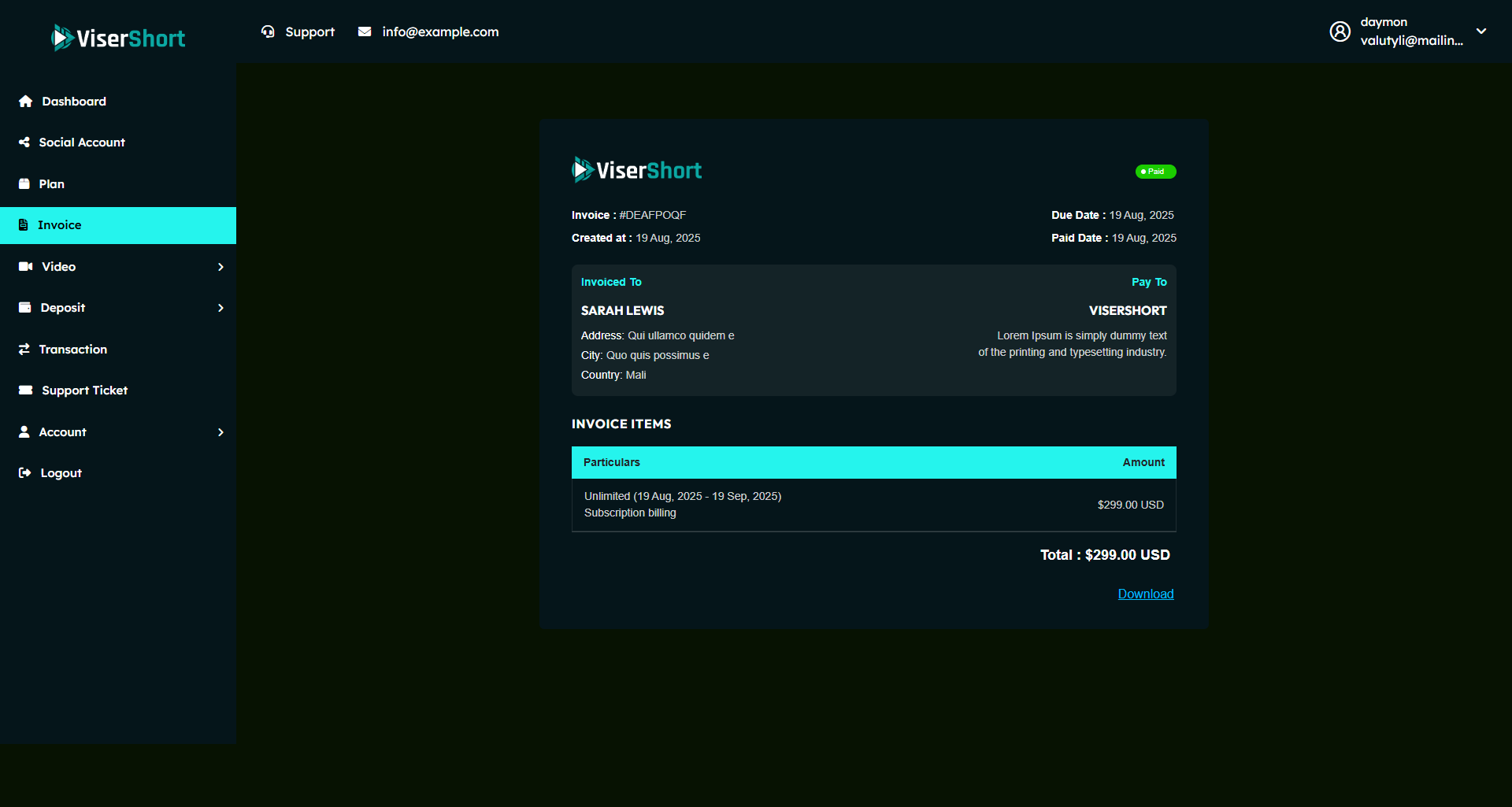Click the City line text

(x=645, y=355)
